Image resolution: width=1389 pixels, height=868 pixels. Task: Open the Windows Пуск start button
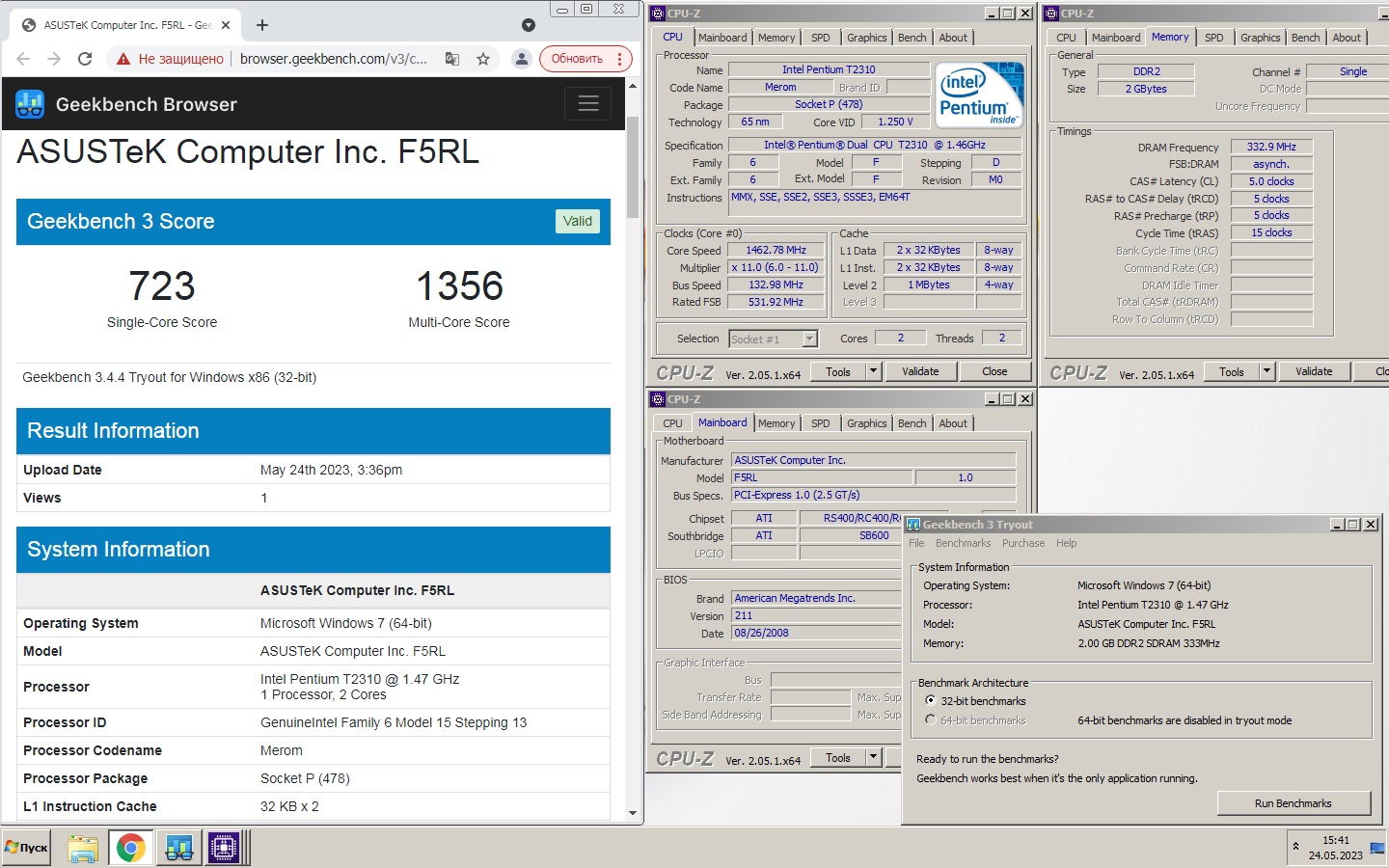coord(26,848)
